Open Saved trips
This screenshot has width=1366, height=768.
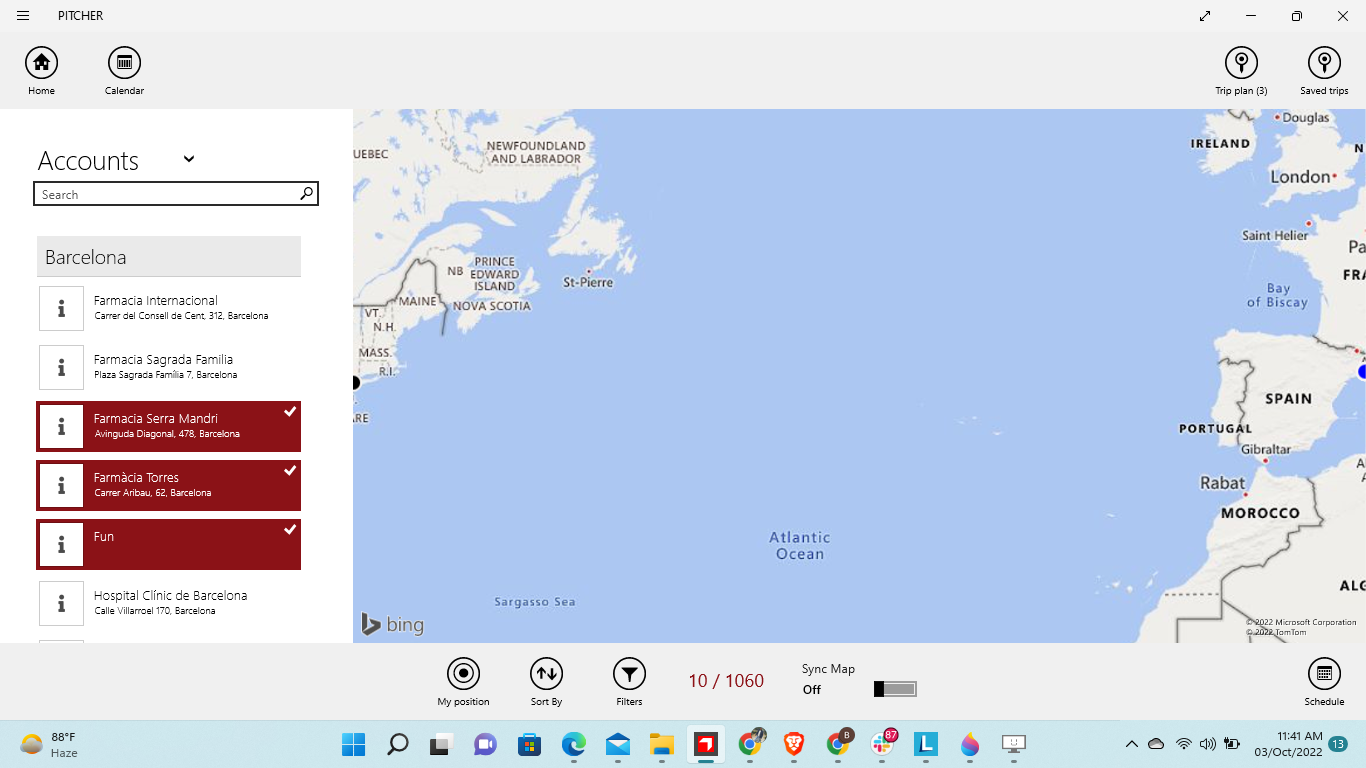coord(1324,63)
